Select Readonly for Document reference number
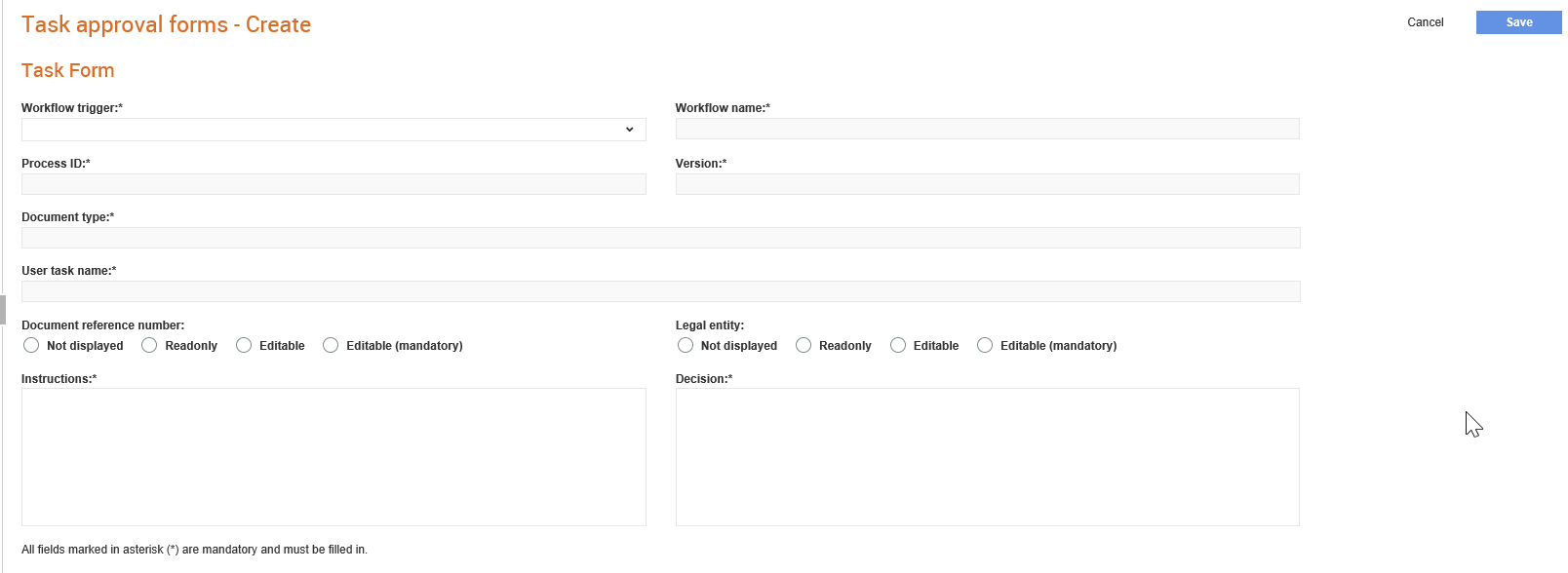 [x=149, y=345]
